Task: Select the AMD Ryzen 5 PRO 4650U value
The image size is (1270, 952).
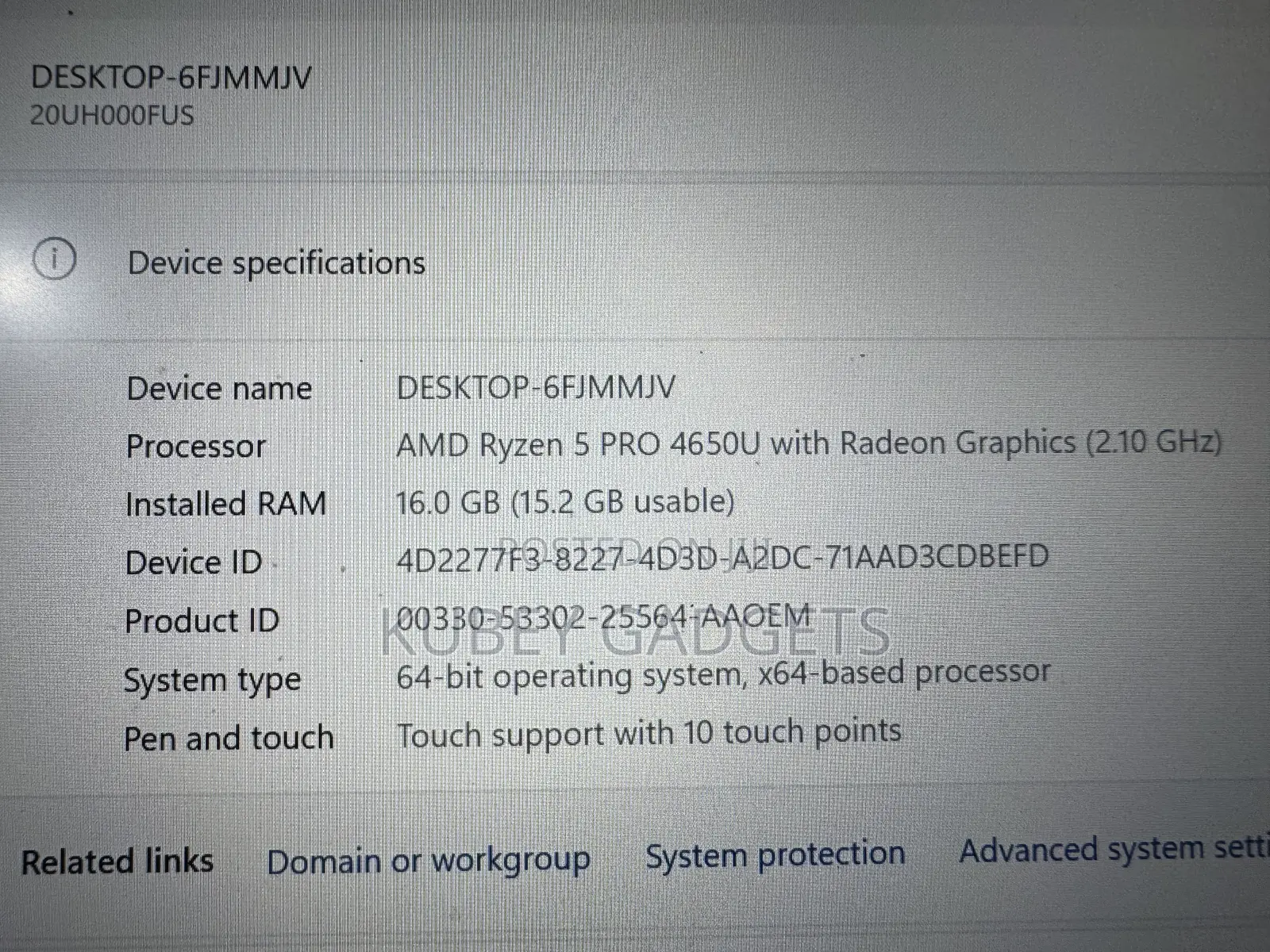Action: [x=809, y=444]
